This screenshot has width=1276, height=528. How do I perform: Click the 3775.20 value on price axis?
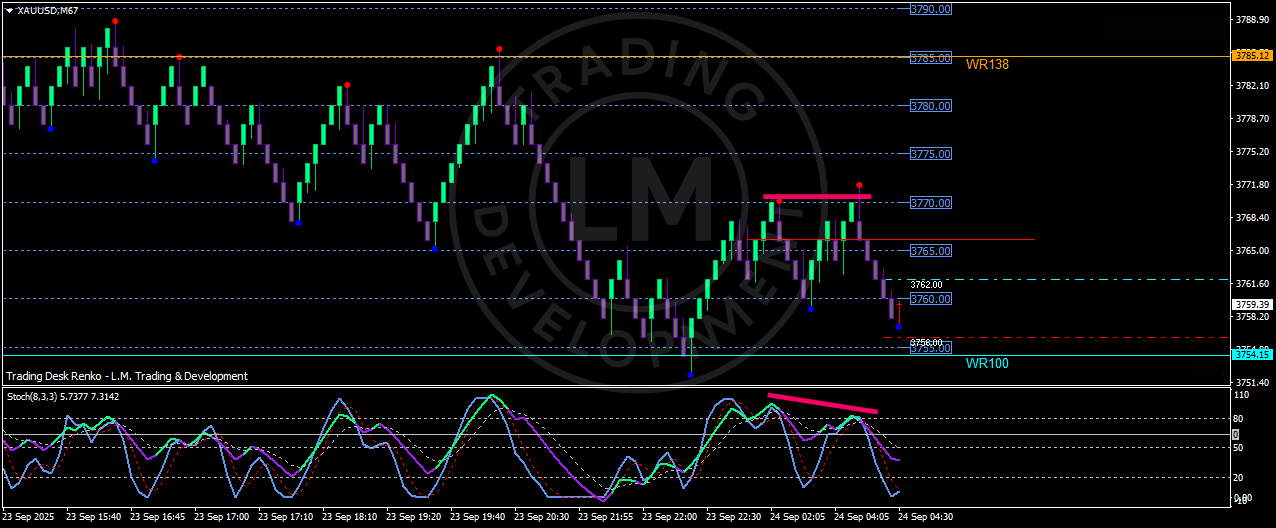tap(1253, 151)
